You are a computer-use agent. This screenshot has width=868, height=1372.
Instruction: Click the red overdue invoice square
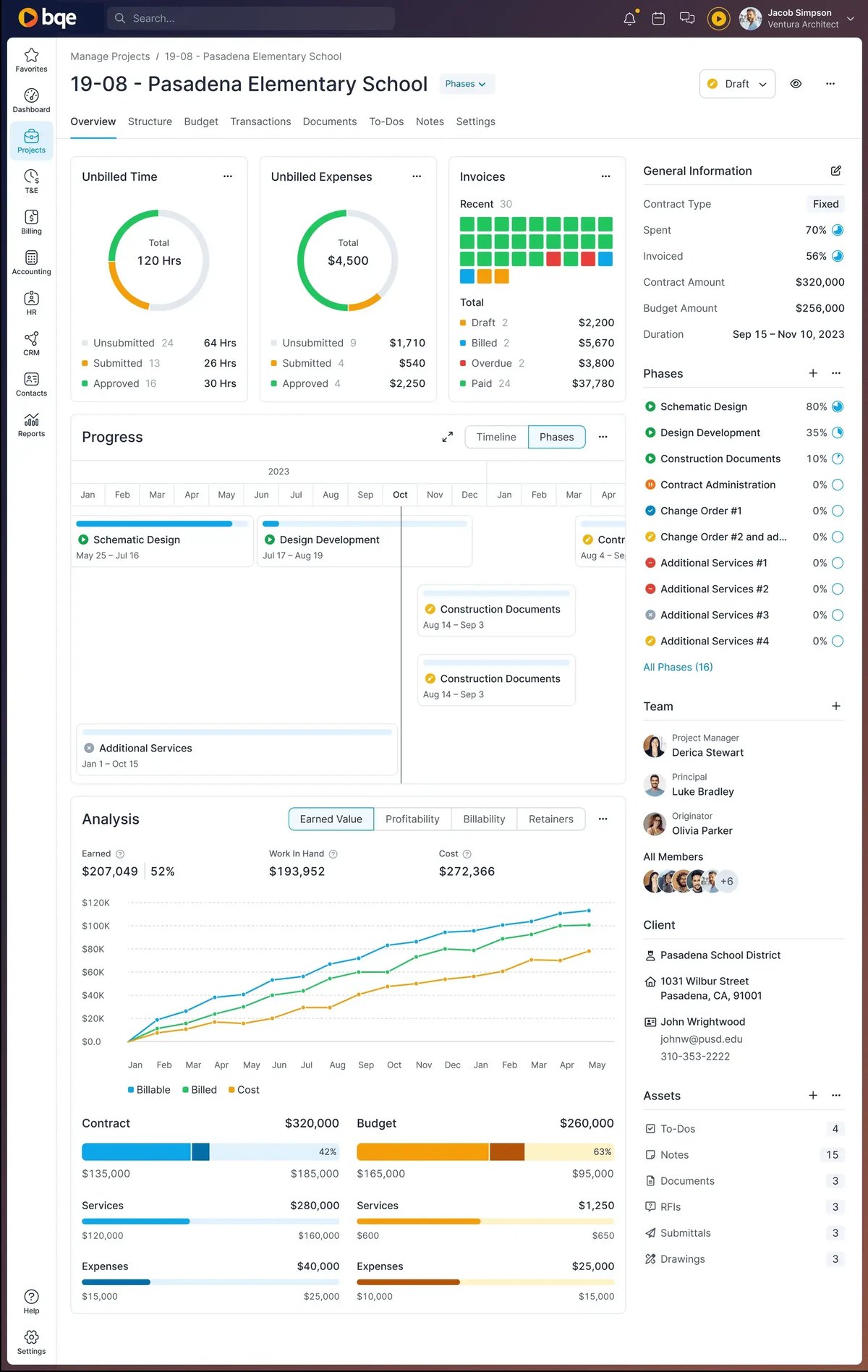(553, 259)
